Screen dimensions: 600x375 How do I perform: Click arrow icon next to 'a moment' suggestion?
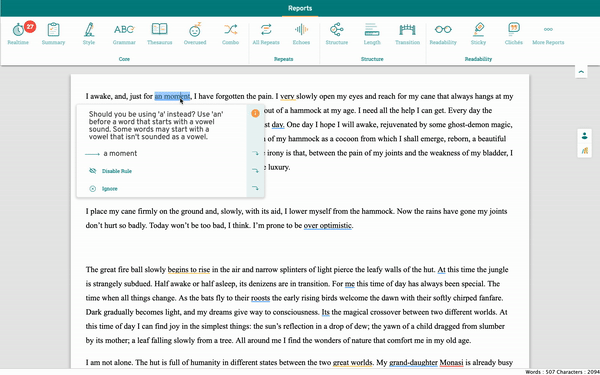(x=255, y=153)
